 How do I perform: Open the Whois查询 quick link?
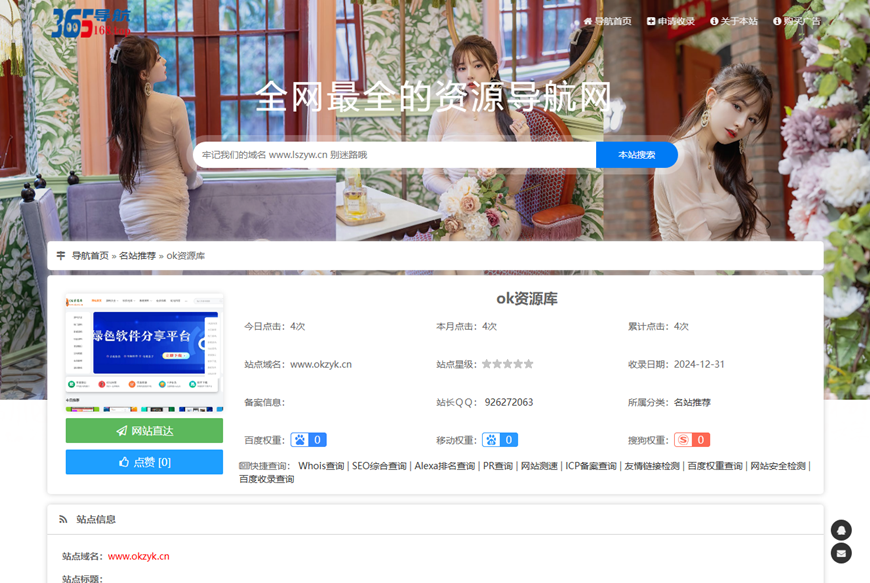(x=321, y=466)
